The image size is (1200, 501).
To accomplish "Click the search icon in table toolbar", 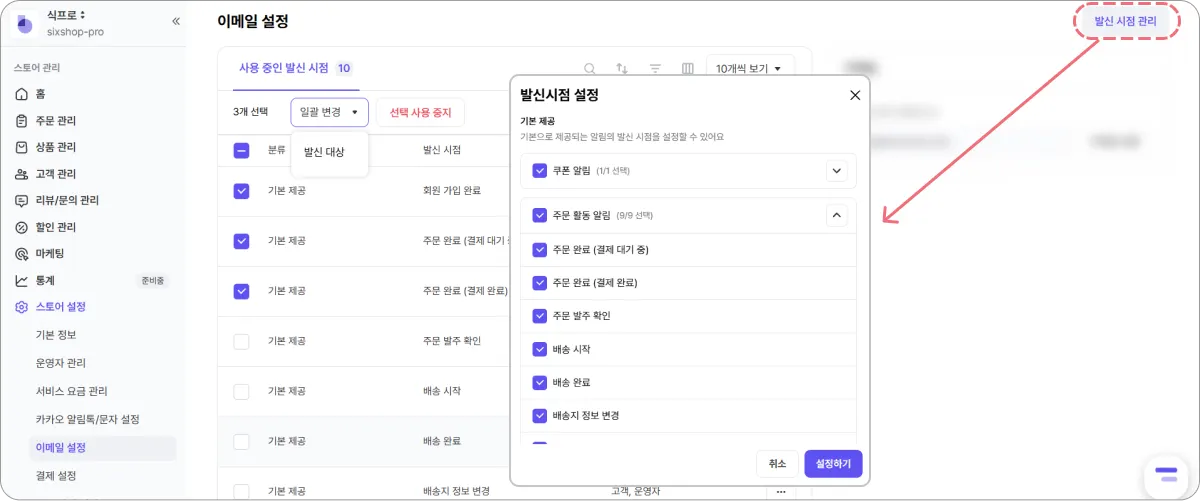I will 590,69.
